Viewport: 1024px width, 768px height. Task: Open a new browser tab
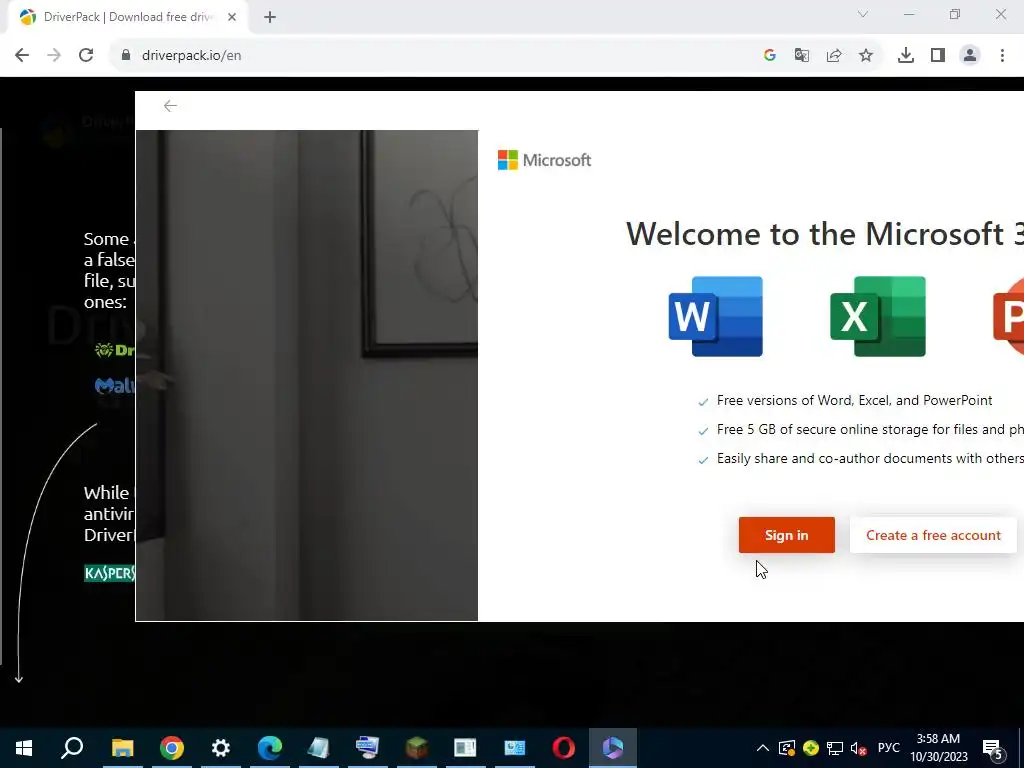[270, 17]
